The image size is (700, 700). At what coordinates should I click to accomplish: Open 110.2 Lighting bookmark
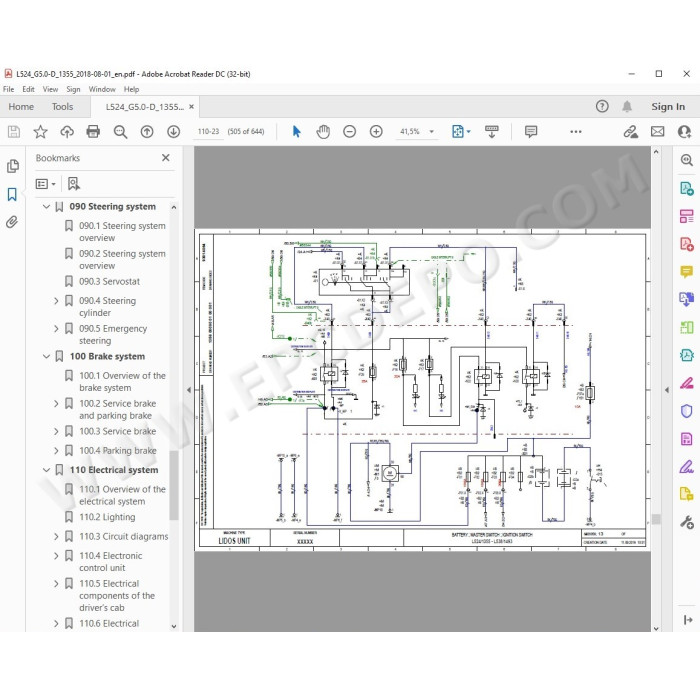[x=107, y=517]
